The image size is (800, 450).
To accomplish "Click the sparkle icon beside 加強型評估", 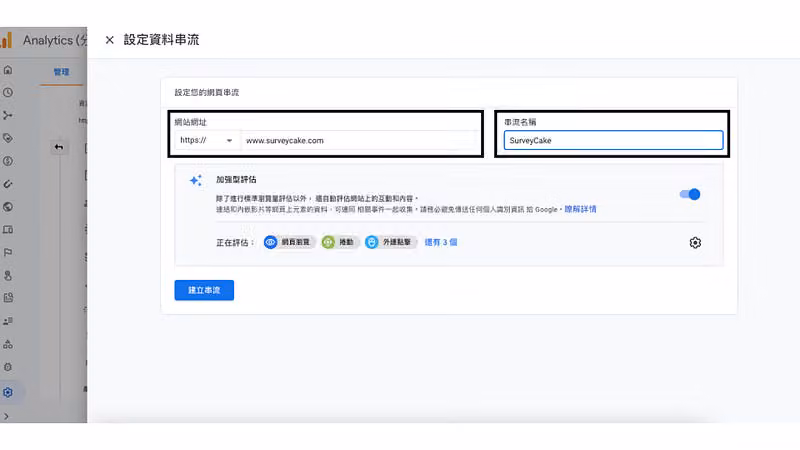I will [x=196, y=181].
